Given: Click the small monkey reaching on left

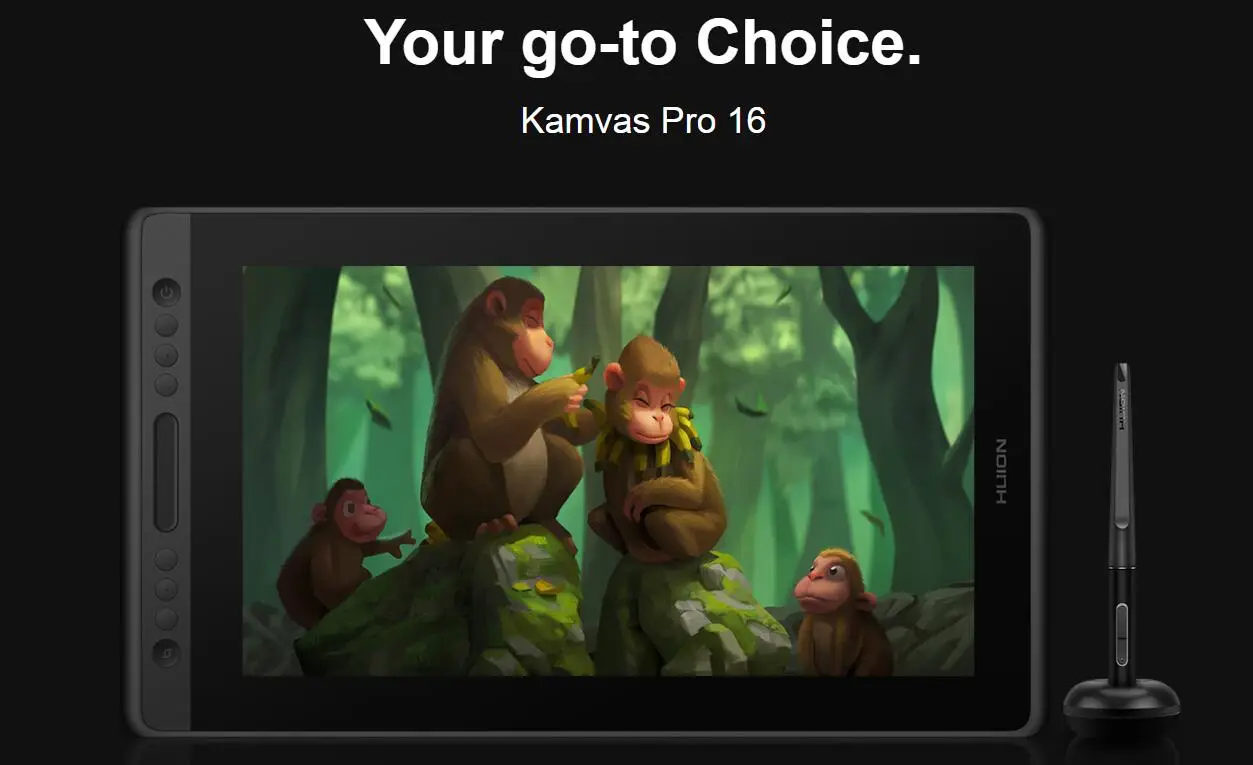Looking at the screenshot, I should [x=340, y=550].
